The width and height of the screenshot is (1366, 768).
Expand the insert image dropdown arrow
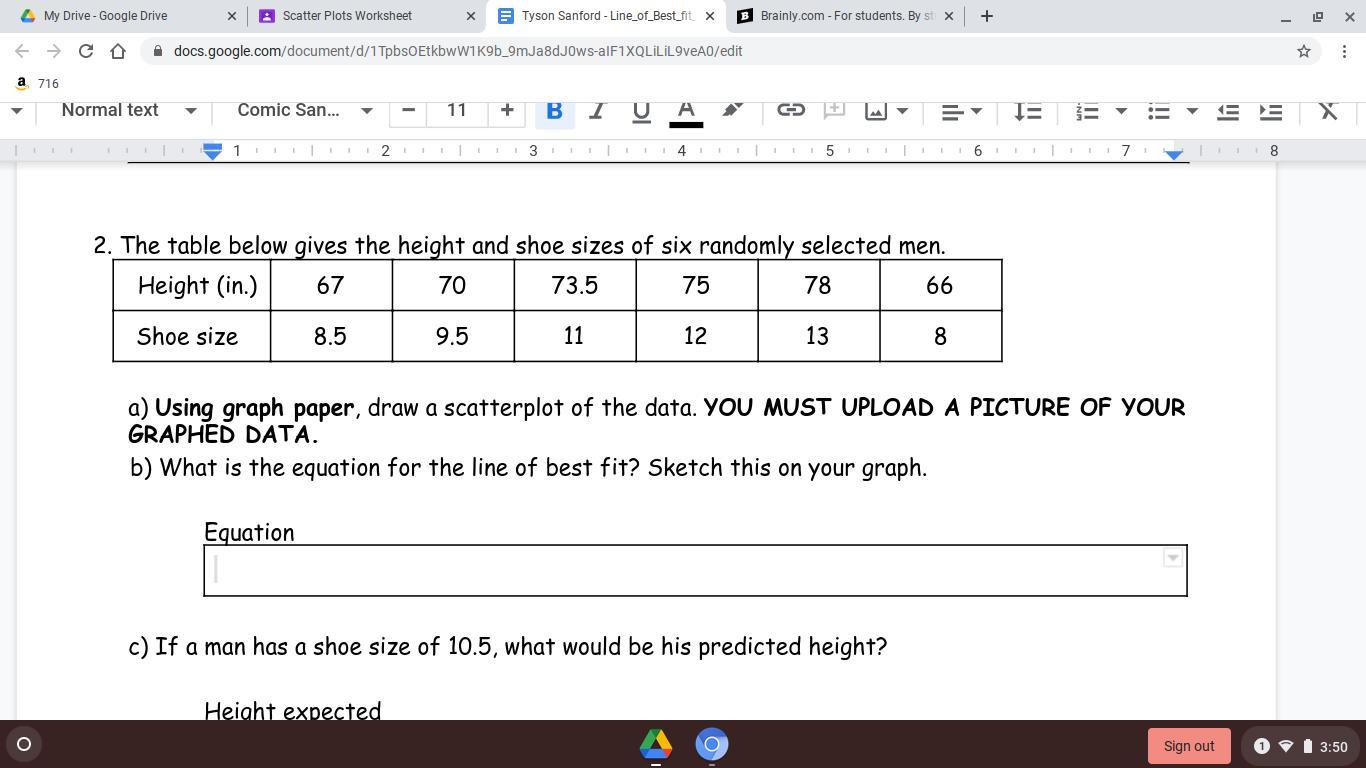(x=902, y=110)
